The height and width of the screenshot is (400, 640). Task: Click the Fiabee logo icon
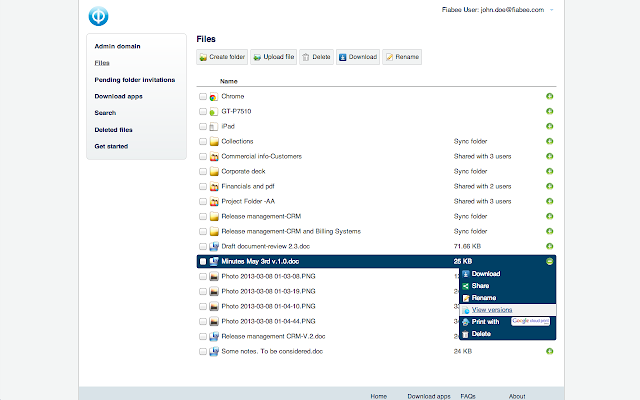[98, 16]
